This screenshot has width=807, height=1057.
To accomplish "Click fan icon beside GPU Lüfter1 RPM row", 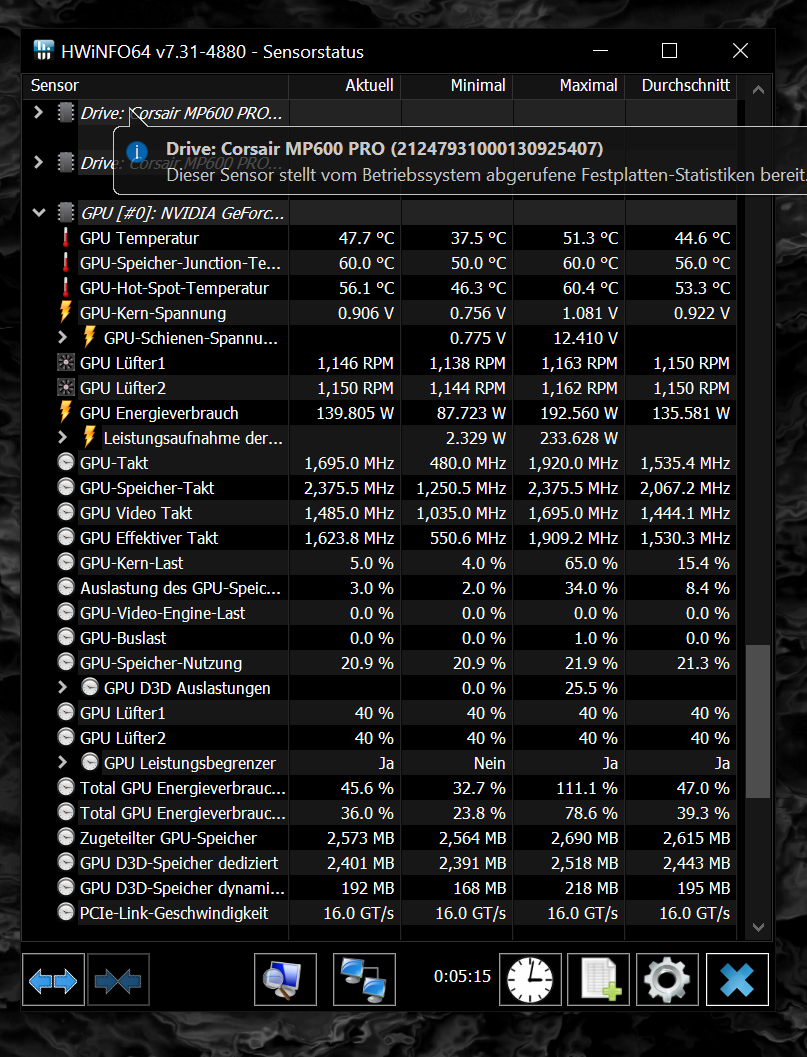I will (x=65, y=363).
